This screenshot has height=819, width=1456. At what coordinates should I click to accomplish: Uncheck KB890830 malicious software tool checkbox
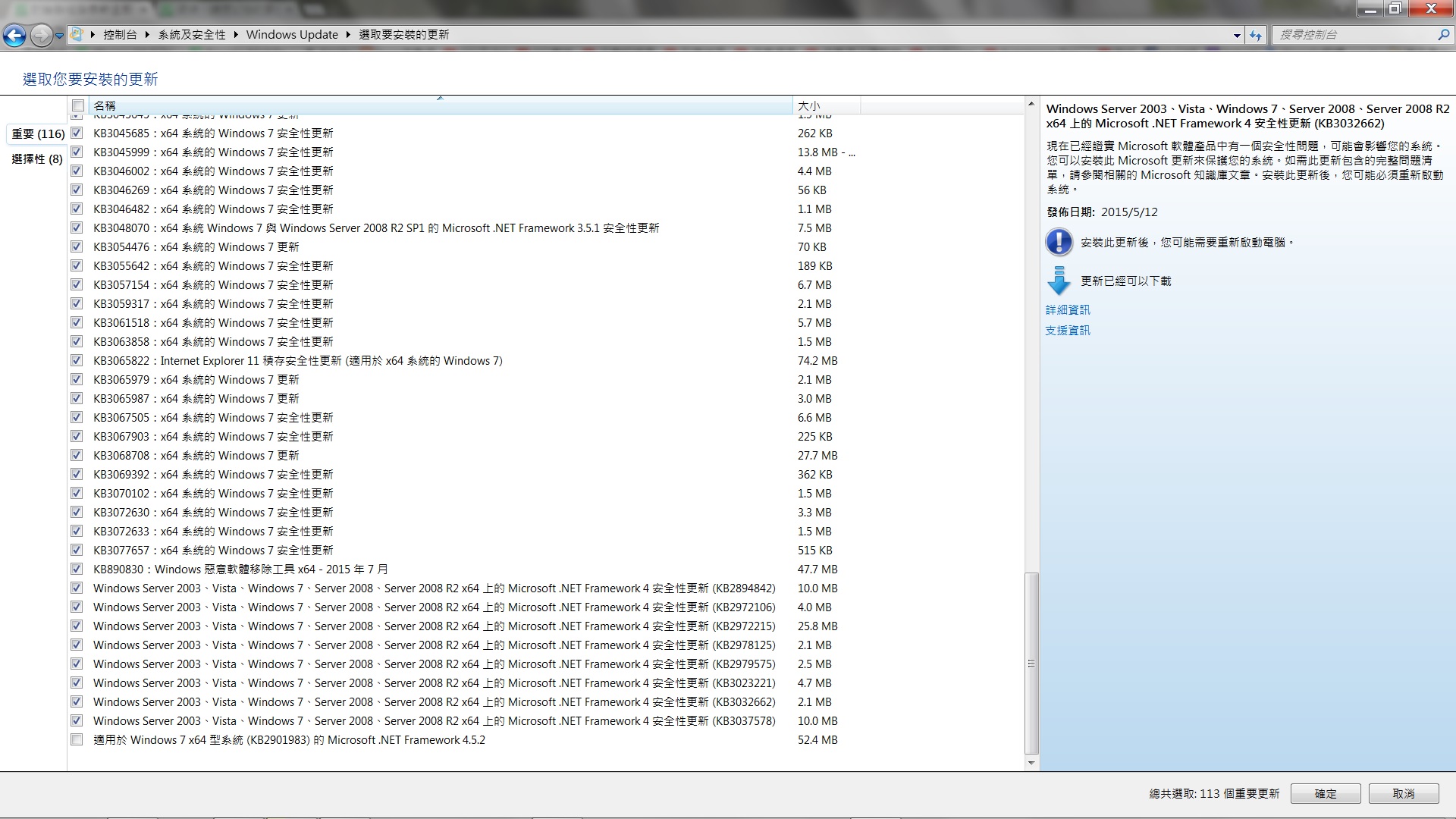coord(77,569)
